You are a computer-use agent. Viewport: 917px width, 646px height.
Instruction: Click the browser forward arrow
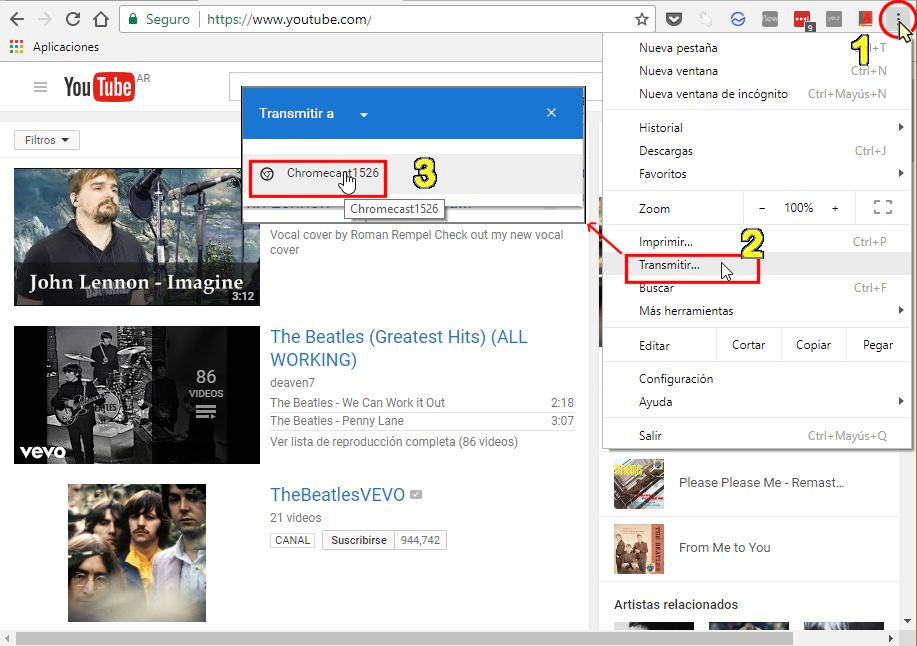44,19
